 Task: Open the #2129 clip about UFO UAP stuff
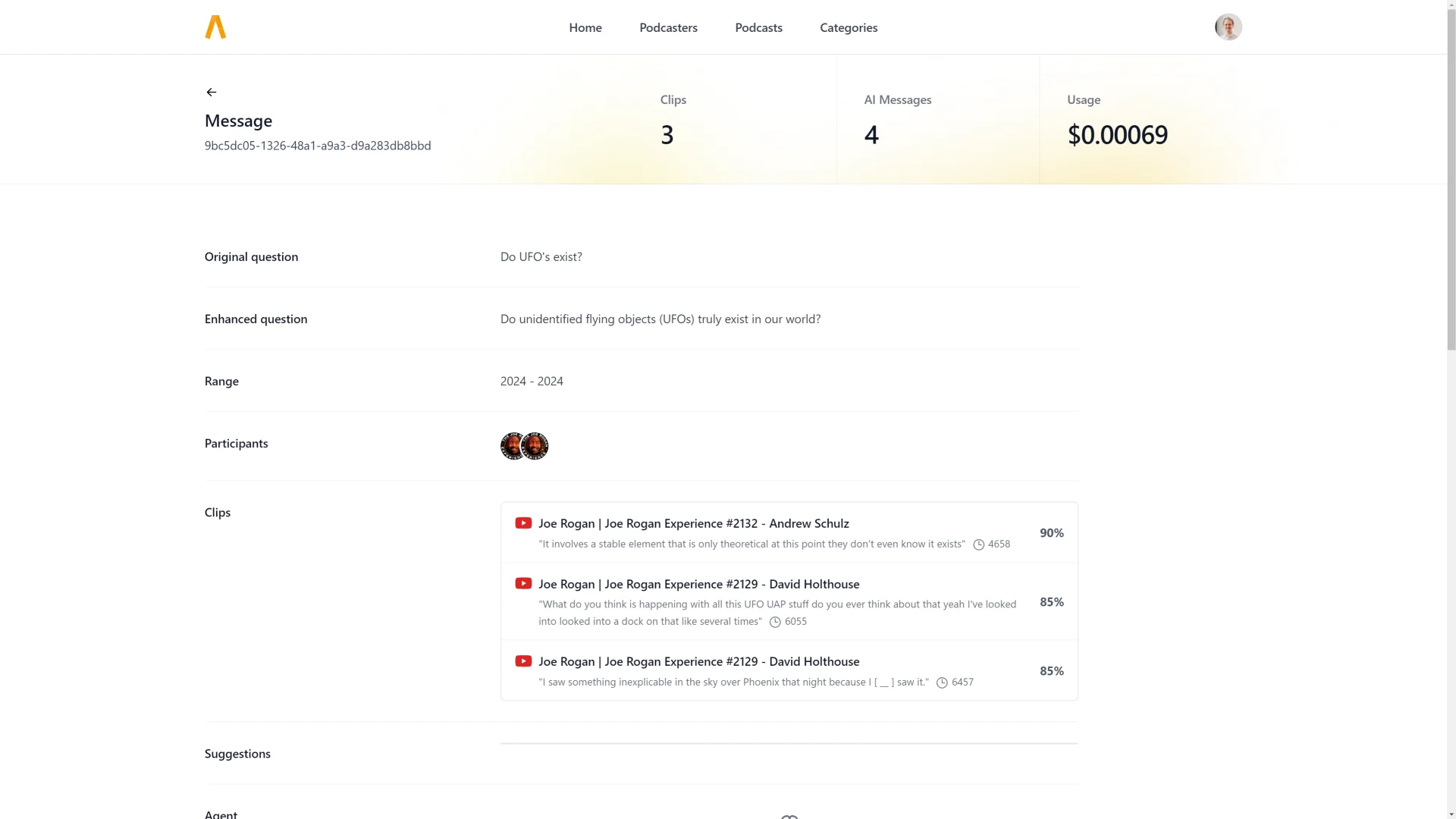(699, 584)
